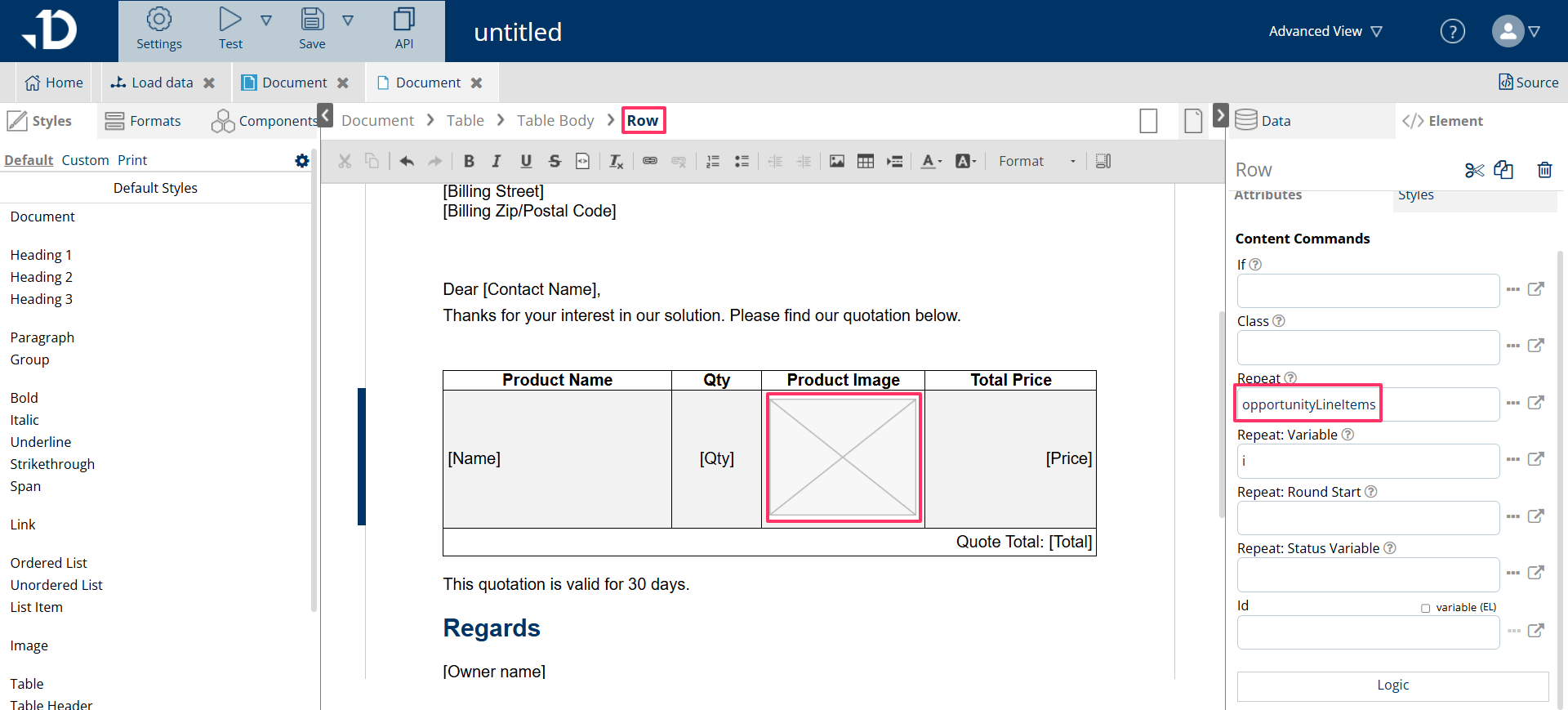Insert an image using the toolbar icon

click(837, 161)
